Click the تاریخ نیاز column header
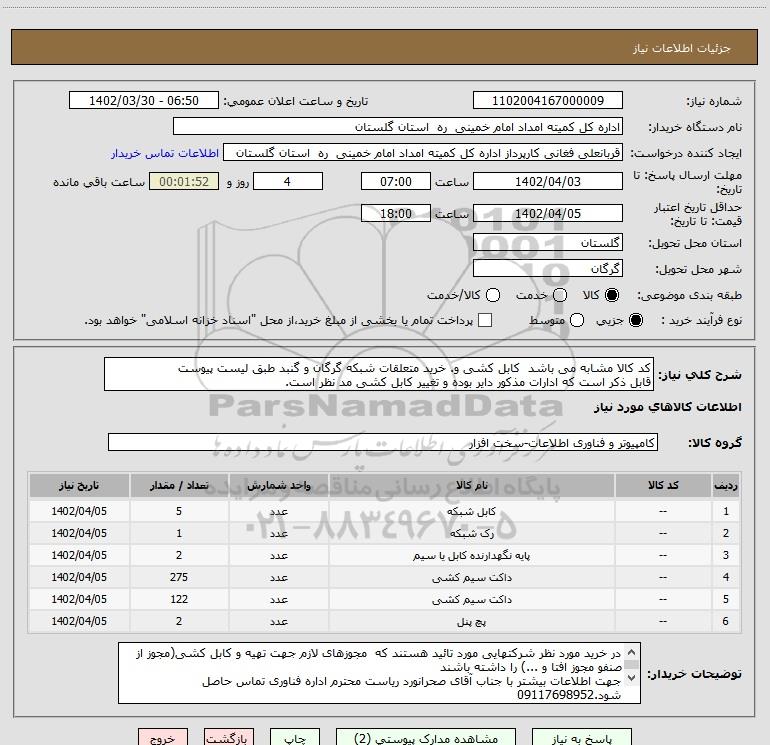Viewport: 770px width, 745px height. 79,485
